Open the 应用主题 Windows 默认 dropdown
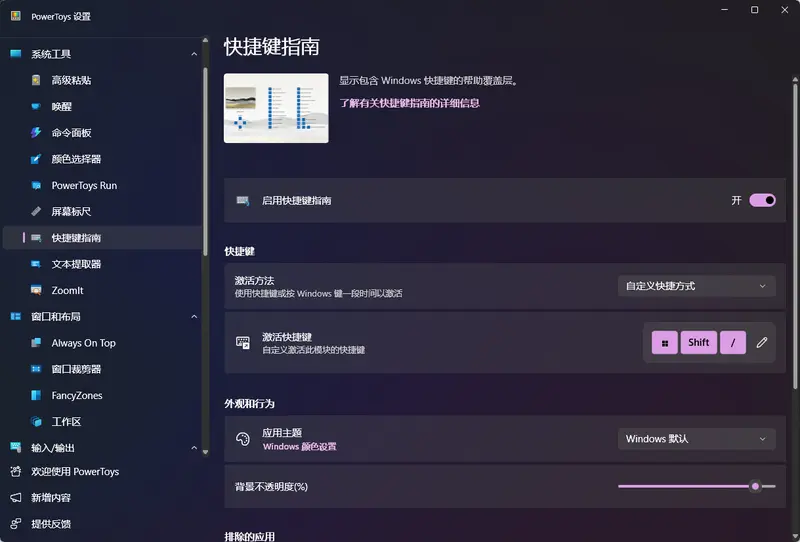This screenshot has height=542, width=800. pyautogui.click(x=696, y=439)
